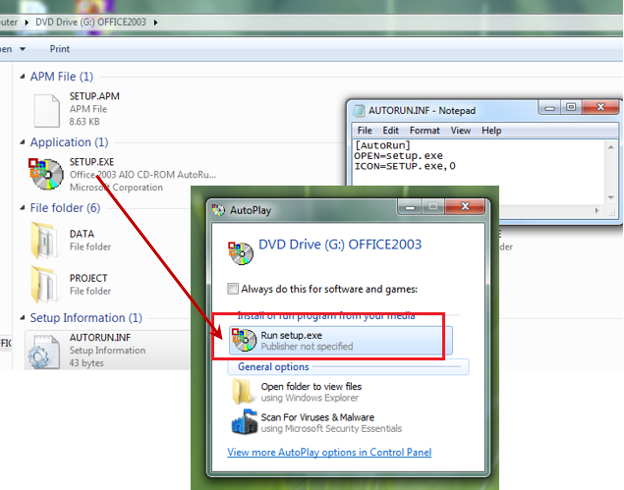Click Notepad horizontal scrollbar right arrow

(597, 211)
